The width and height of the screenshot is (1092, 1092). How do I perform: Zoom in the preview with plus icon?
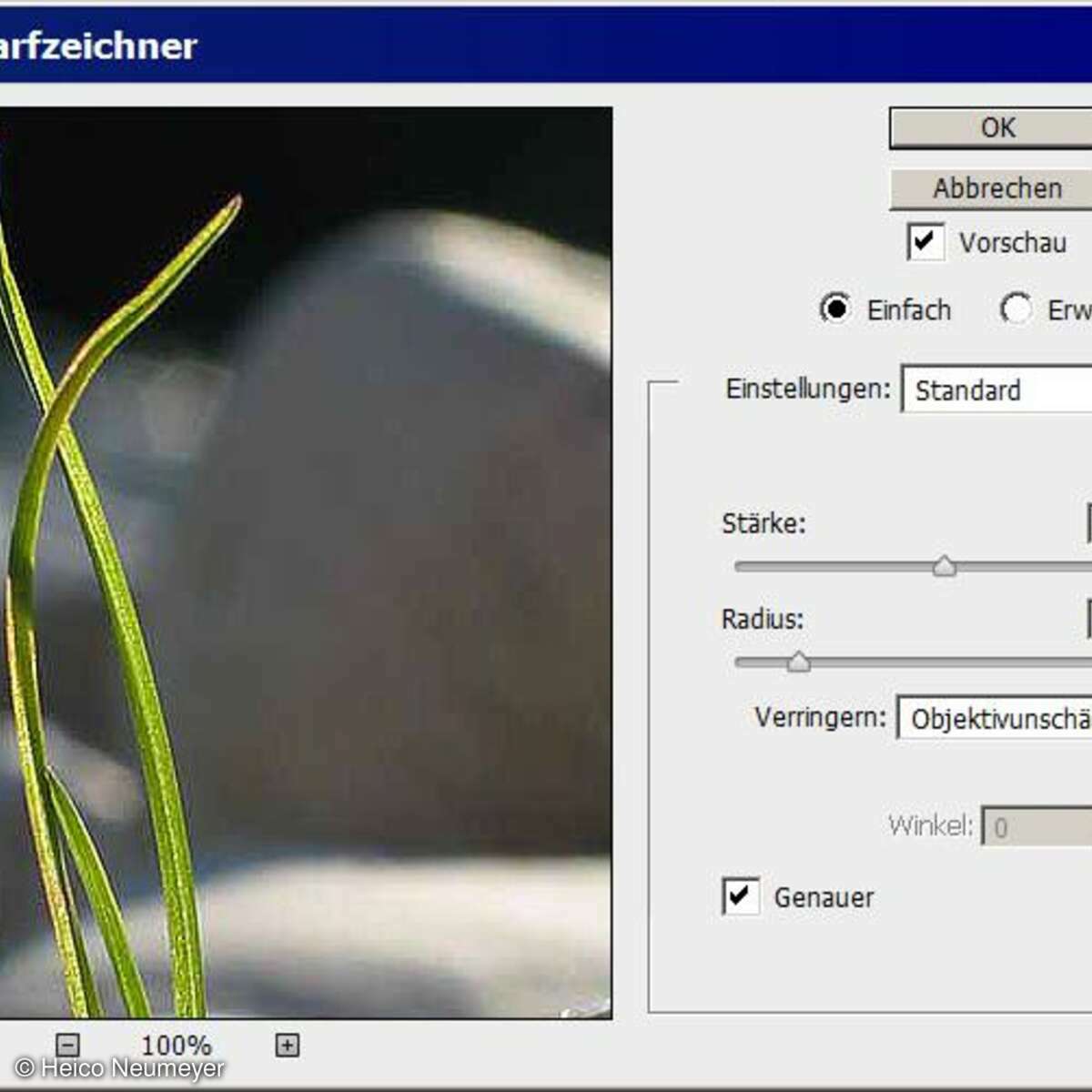287,1045
